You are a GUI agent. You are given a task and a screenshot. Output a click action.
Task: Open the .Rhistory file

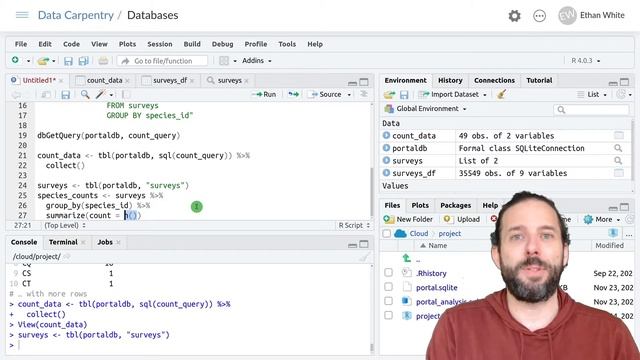[431, 273]
